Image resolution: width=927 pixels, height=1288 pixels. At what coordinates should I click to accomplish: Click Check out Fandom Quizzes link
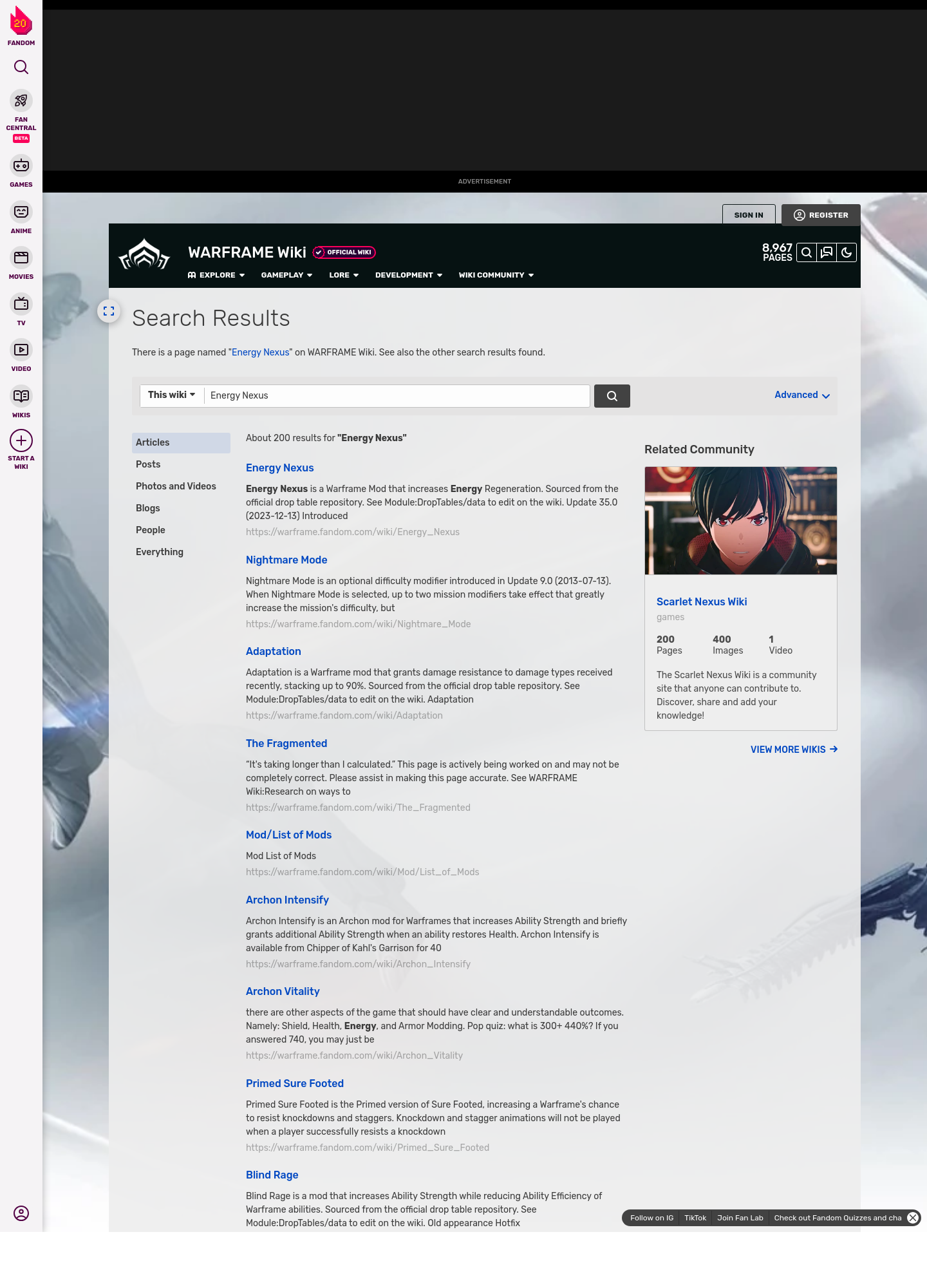[838, 1218]
